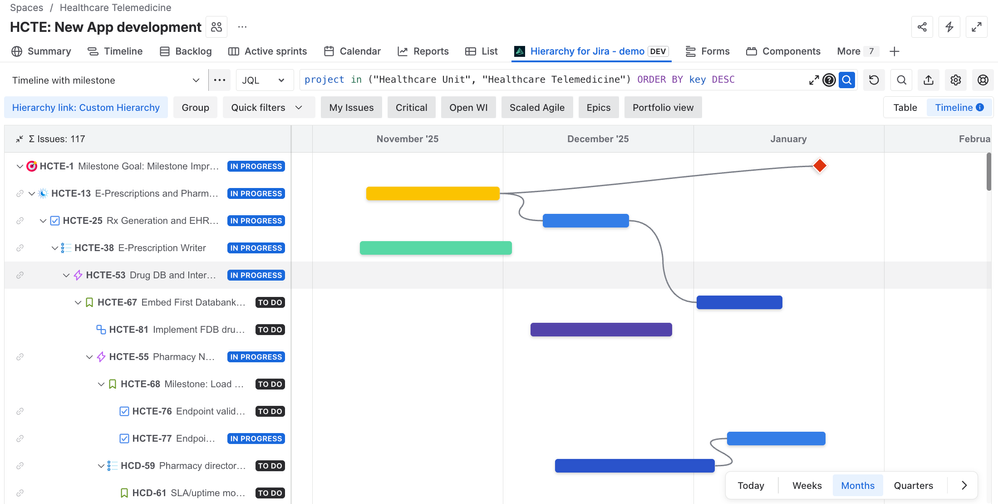Select the green HCTE-38 timeline bar
This screenshot has height=504, width=998.
pyautogui.click(x=436, y=248)
